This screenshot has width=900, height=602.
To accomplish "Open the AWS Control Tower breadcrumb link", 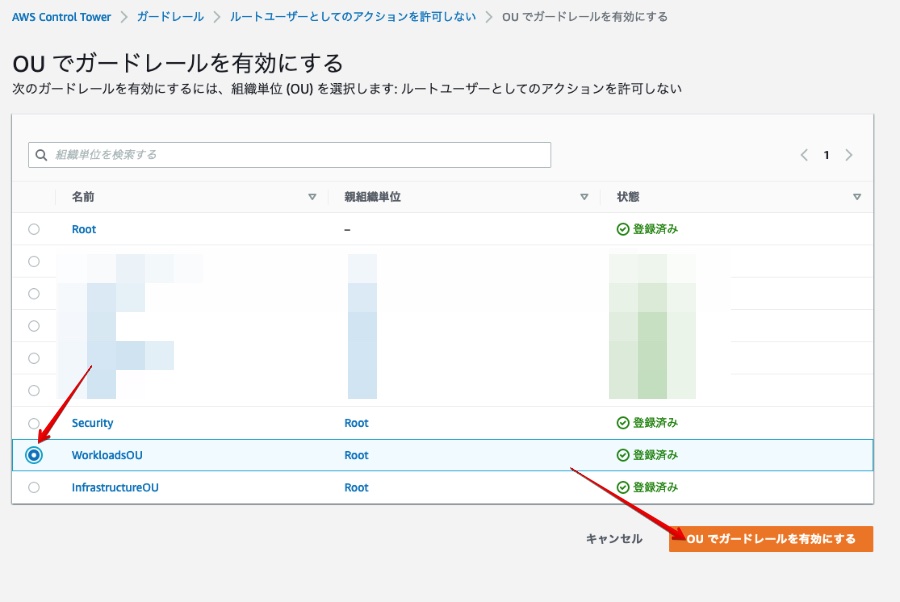I will point(61,17).
